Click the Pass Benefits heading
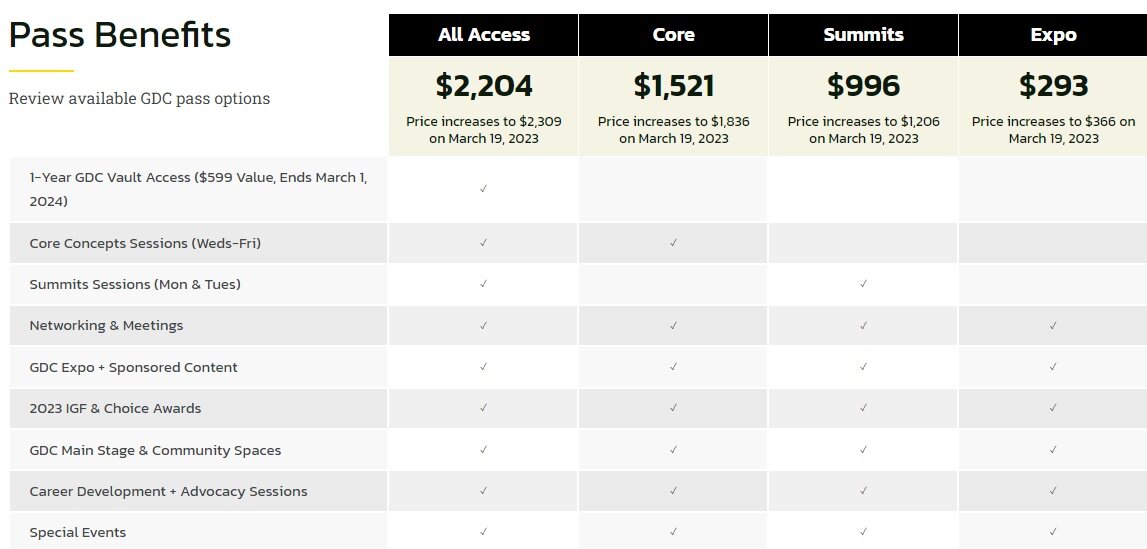 click(x=120, y=36)
